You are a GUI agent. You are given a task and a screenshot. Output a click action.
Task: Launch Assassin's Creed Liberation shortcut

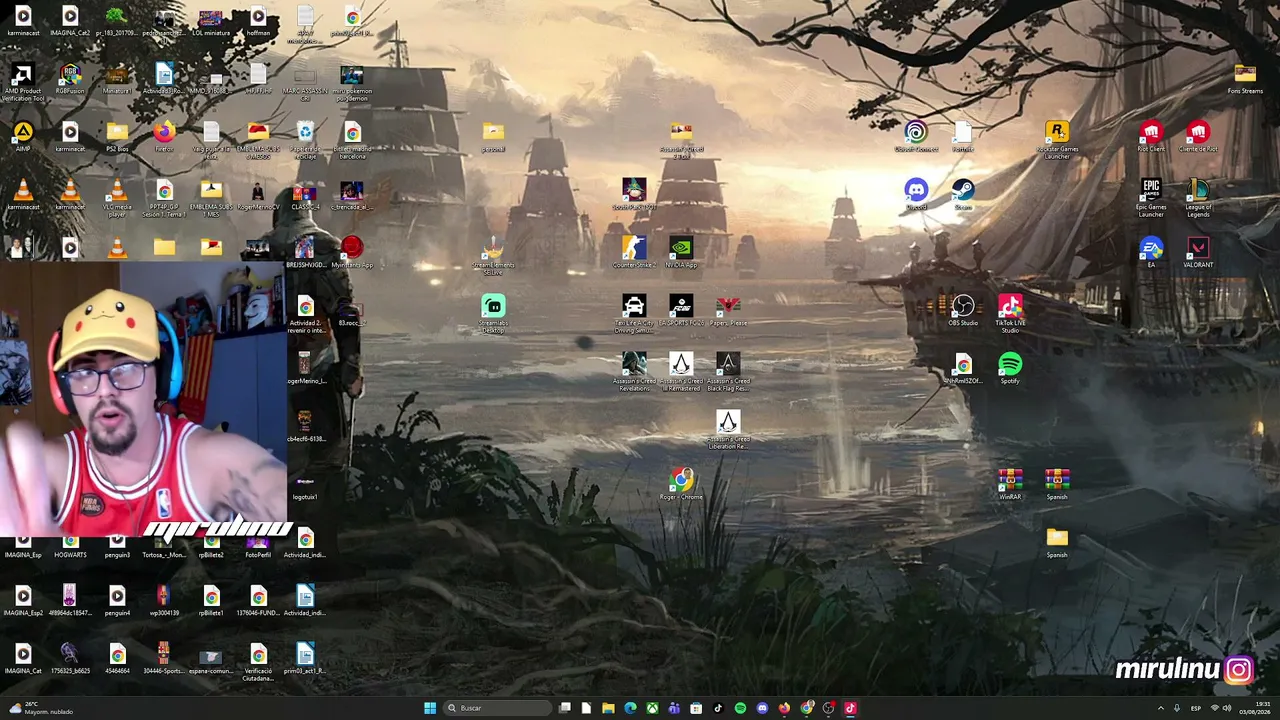pyautogui.click(x=728, y=430)
